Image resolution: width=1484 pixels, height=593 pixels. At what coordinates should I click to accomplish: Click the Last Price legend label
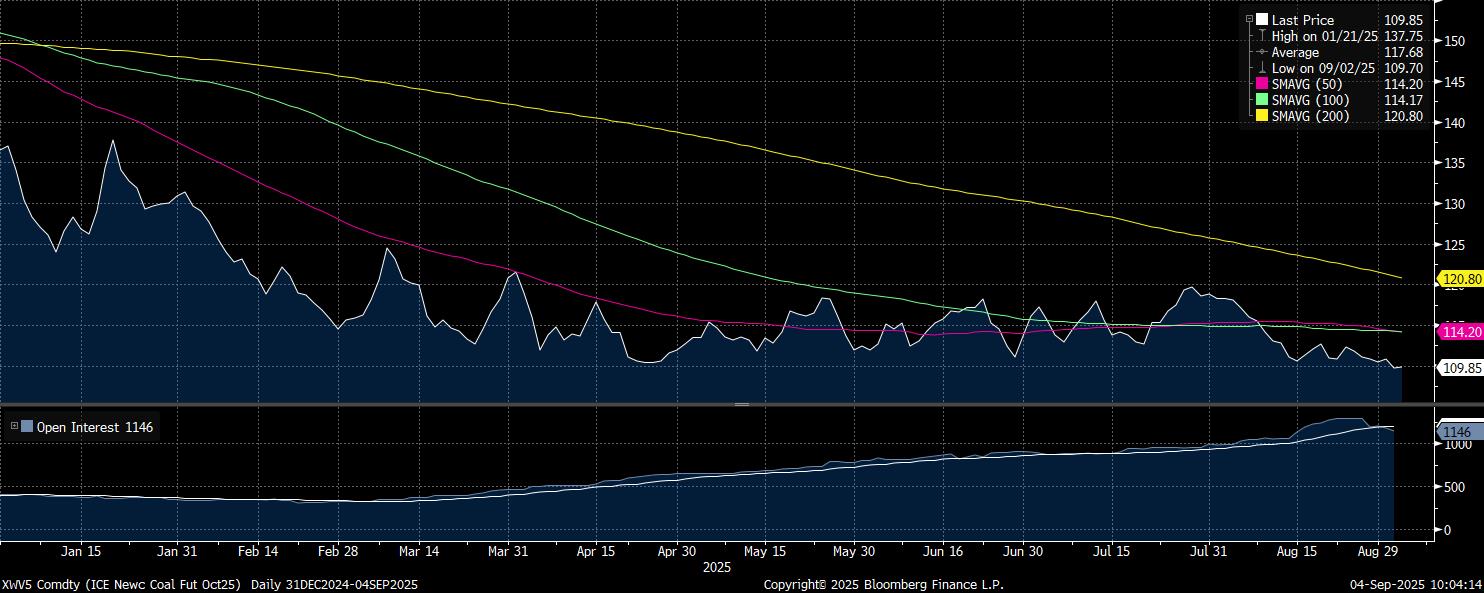point(1302,20)
